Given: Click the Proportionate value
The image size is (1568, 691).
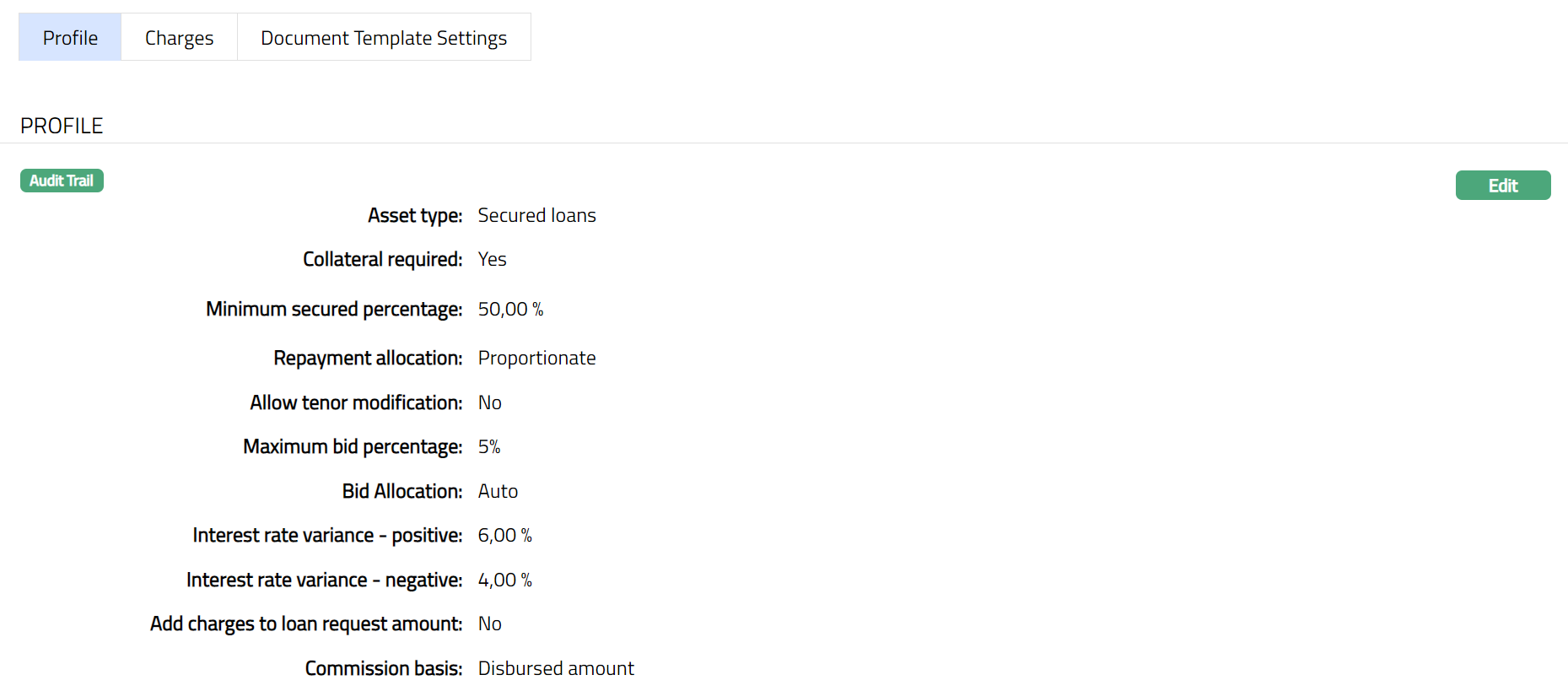Looking at the screenshot, I should pyautogui.click(x=536, y=359).
